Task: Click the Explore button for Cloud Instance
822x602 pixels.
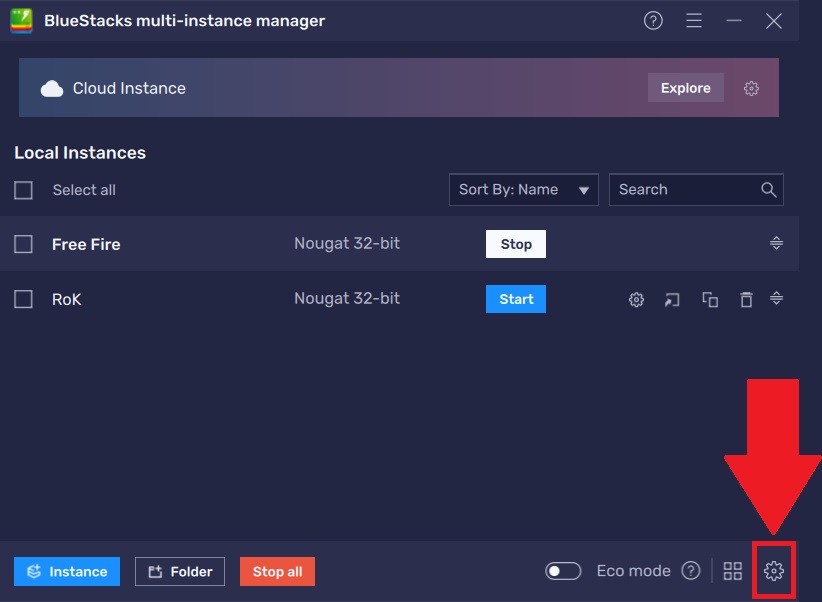Action: point(686,88)
